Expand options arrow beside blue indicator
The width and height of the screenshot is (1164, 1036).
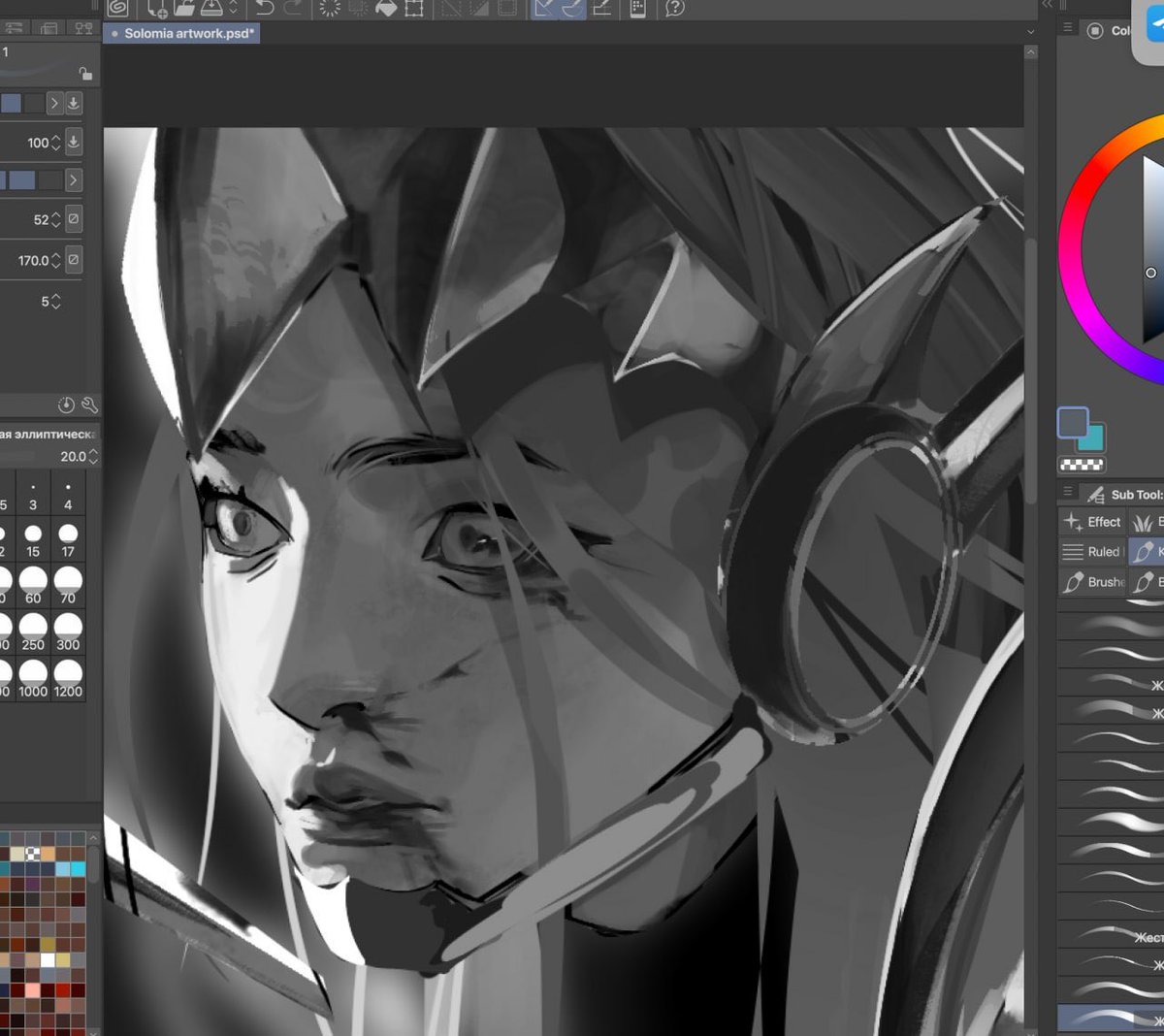[x=73, y=180]
